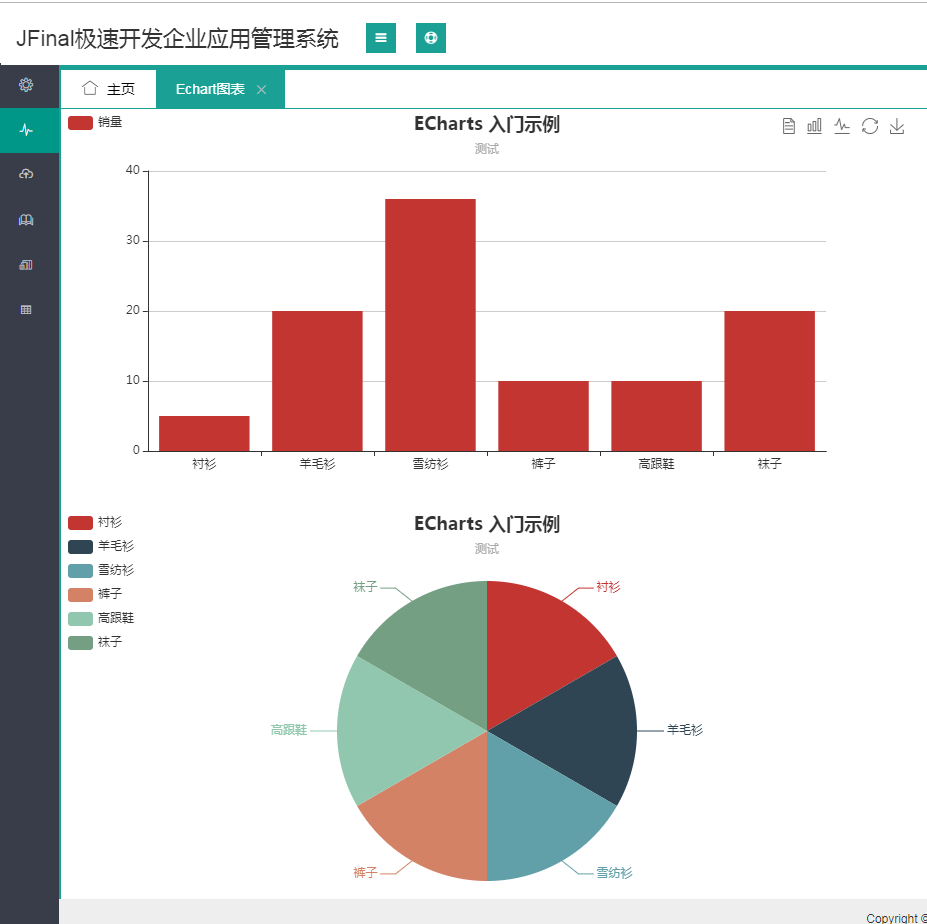The image size is (927, 924).
Task: Open the data view for the chart
Action: (x=789, y=126)
